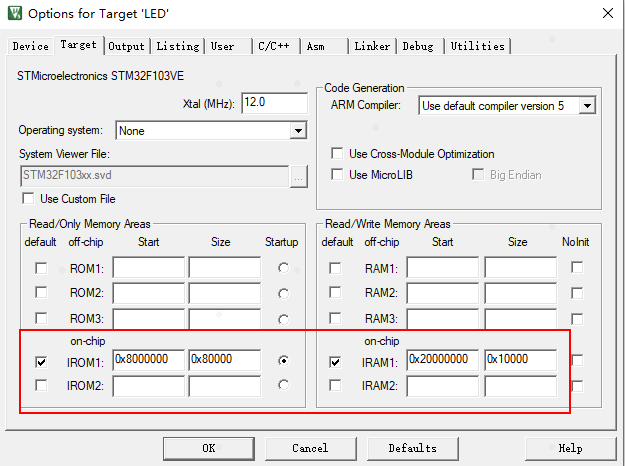The width and height of the screenshot is (625, 466).
Task: Toggle the RAM1 NoInit checkbox
Action: 577,267
